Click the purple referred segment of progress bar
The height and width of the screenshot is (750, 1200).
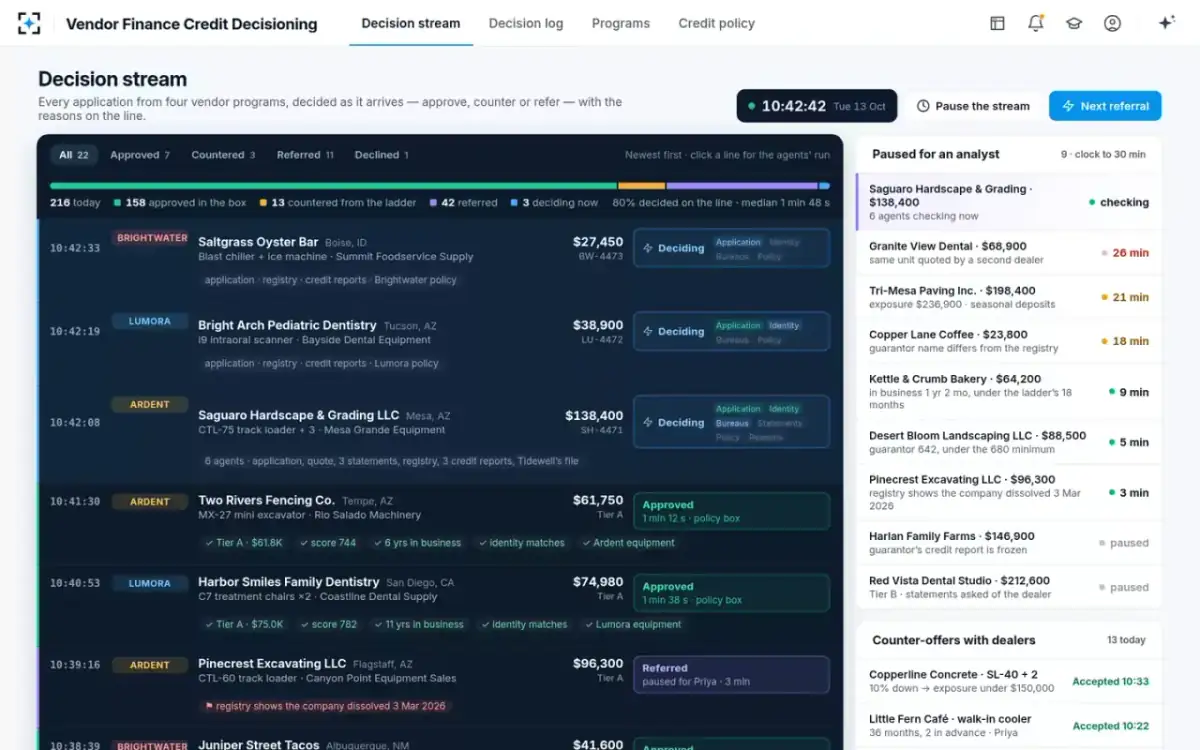coord(742,186)
